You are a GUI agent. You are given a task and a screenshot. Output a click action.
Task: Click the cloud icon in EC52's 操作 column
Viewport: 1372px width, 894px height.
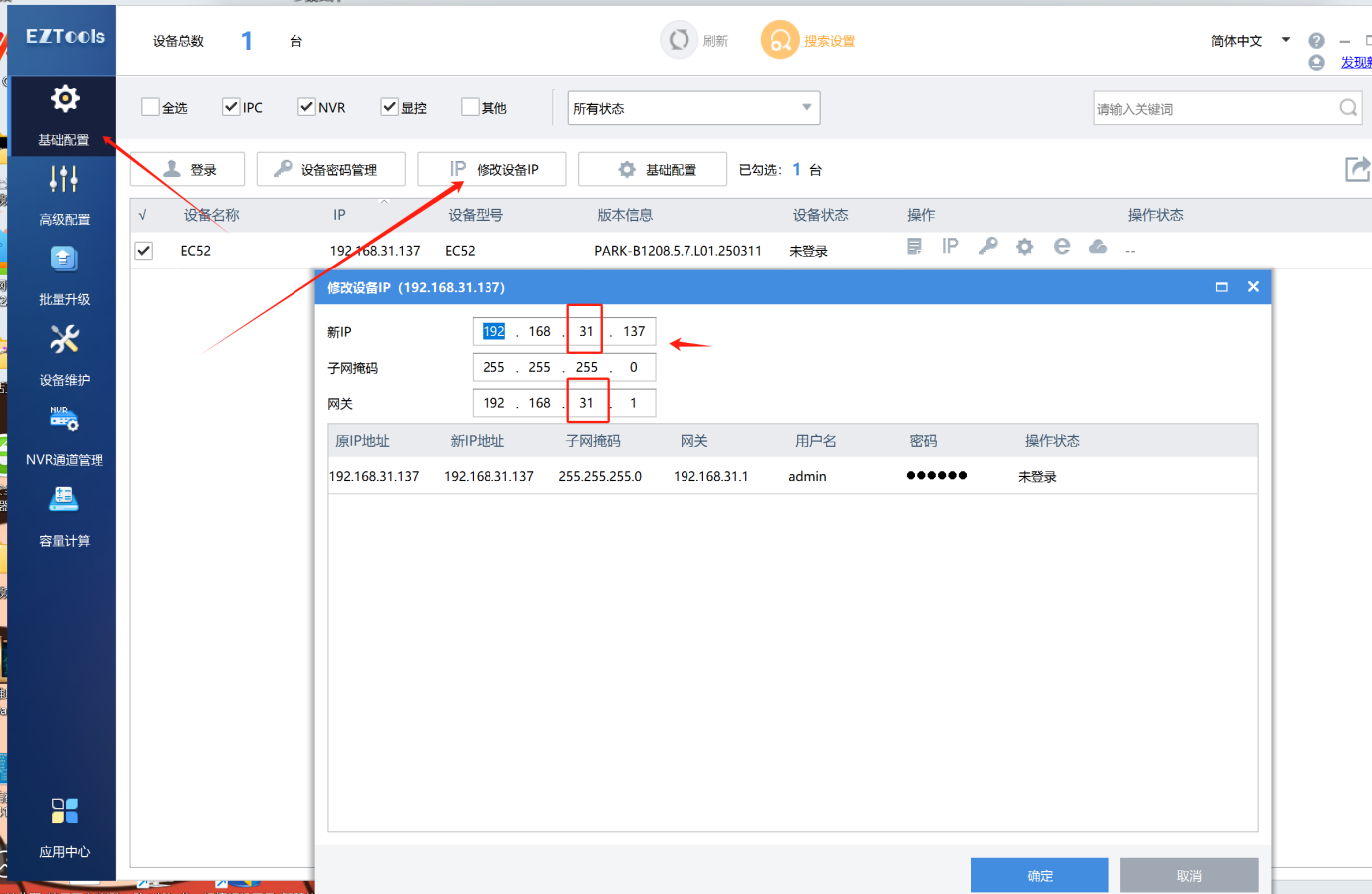coord(1098,246)
